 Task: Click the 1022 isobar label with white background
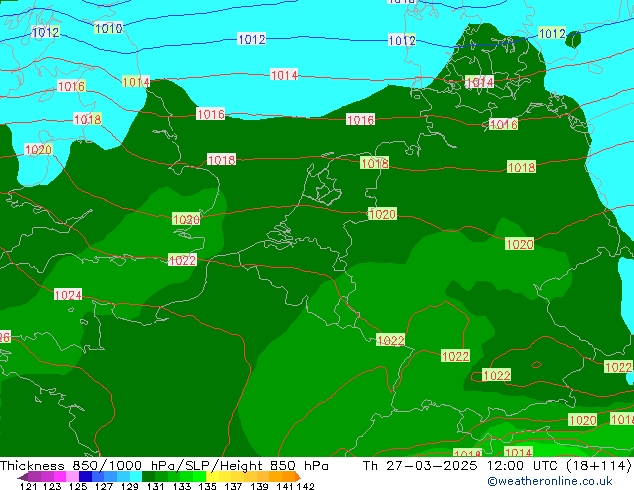(182, 260)
